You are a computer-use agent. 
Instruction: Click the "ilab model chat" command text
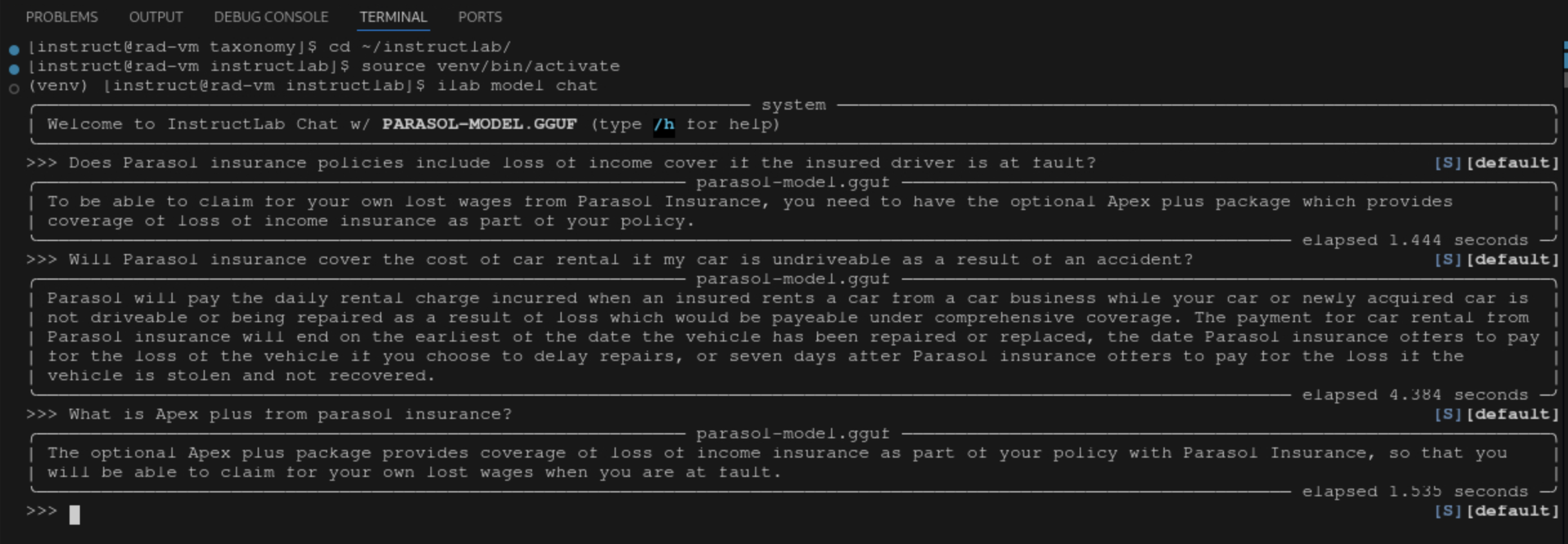tap(517, 86)
